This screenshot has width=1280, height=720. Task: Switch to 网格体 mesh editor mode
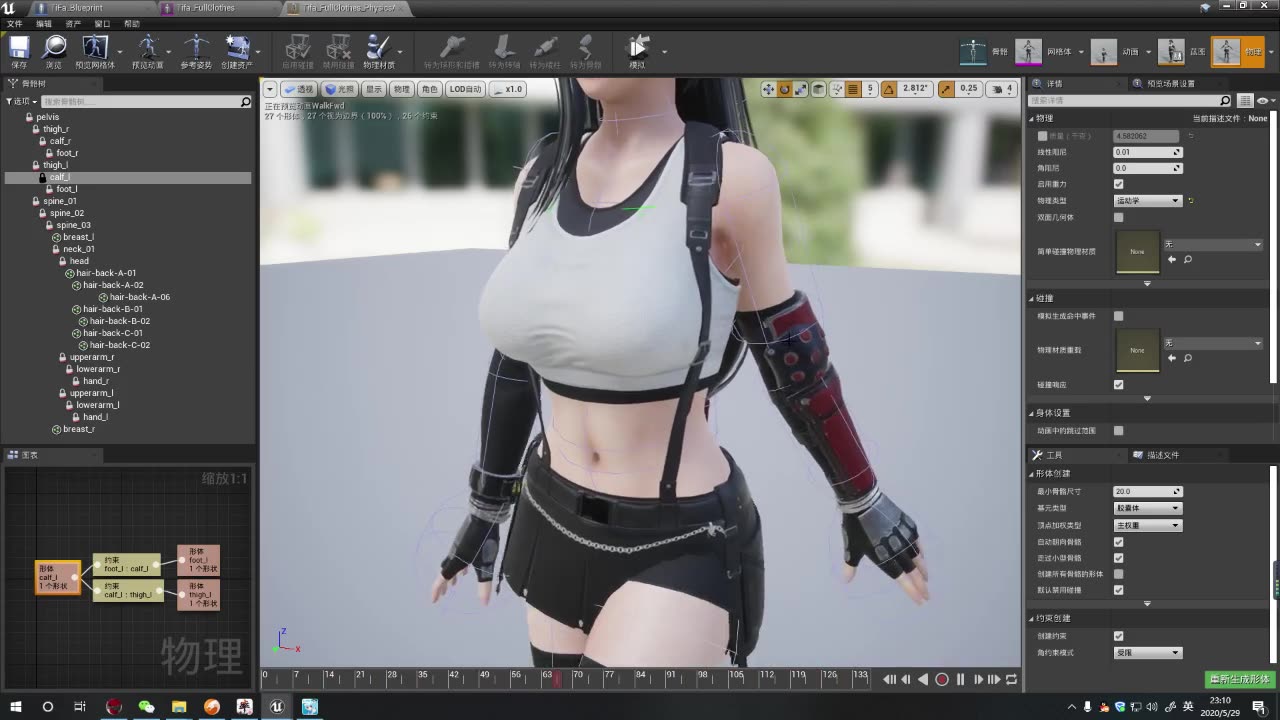coord(1028,51)
